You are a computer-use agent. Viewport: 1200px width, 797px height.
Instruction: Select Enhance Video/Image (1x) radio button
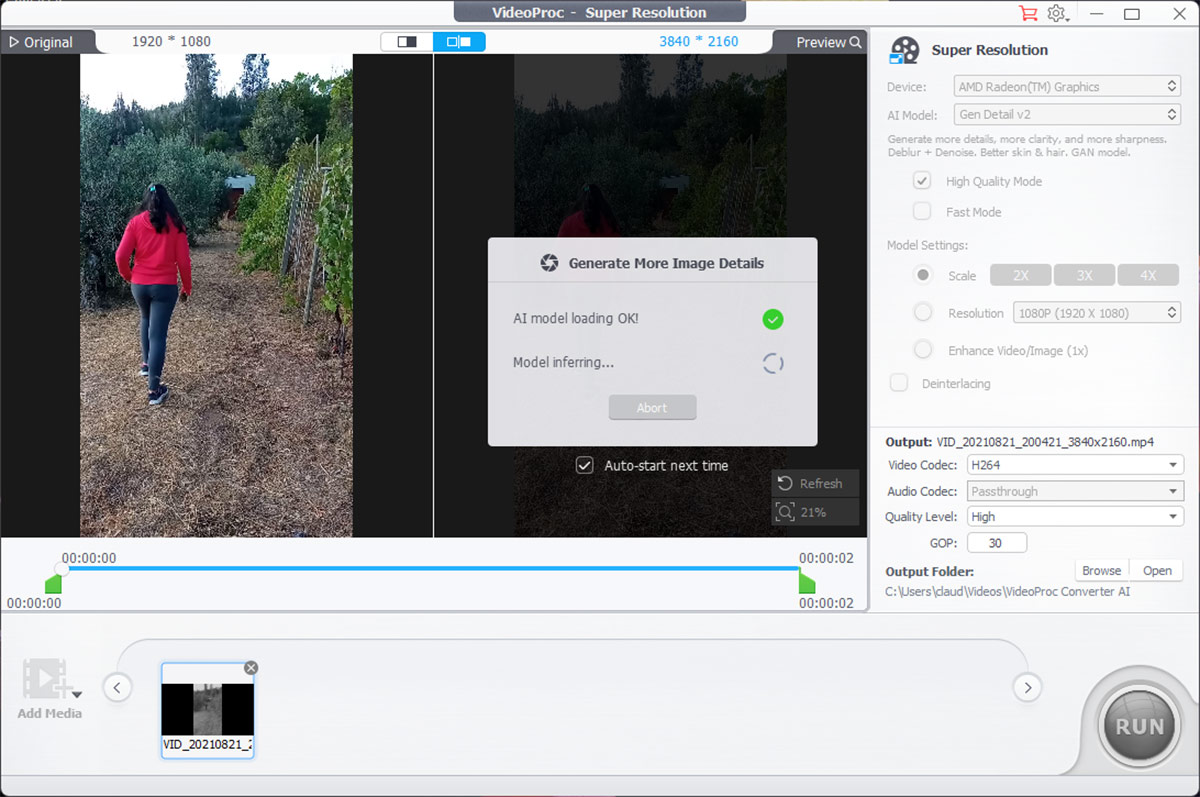[923, 350]
